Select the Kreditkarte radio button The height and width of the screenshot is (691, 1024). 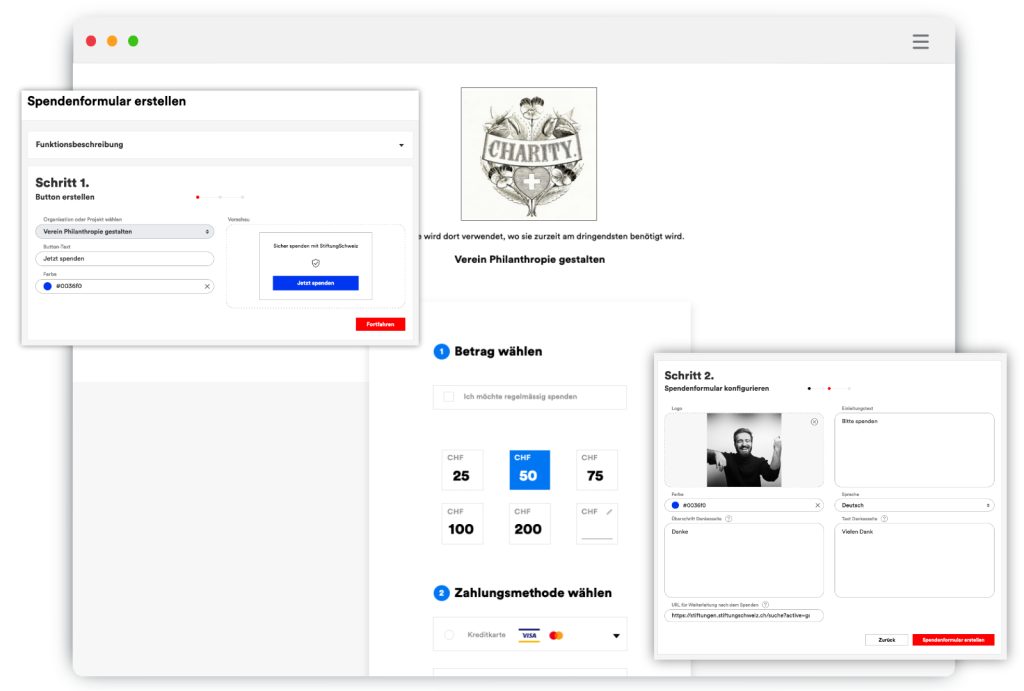pyautogui.click(x=449, y=635)
